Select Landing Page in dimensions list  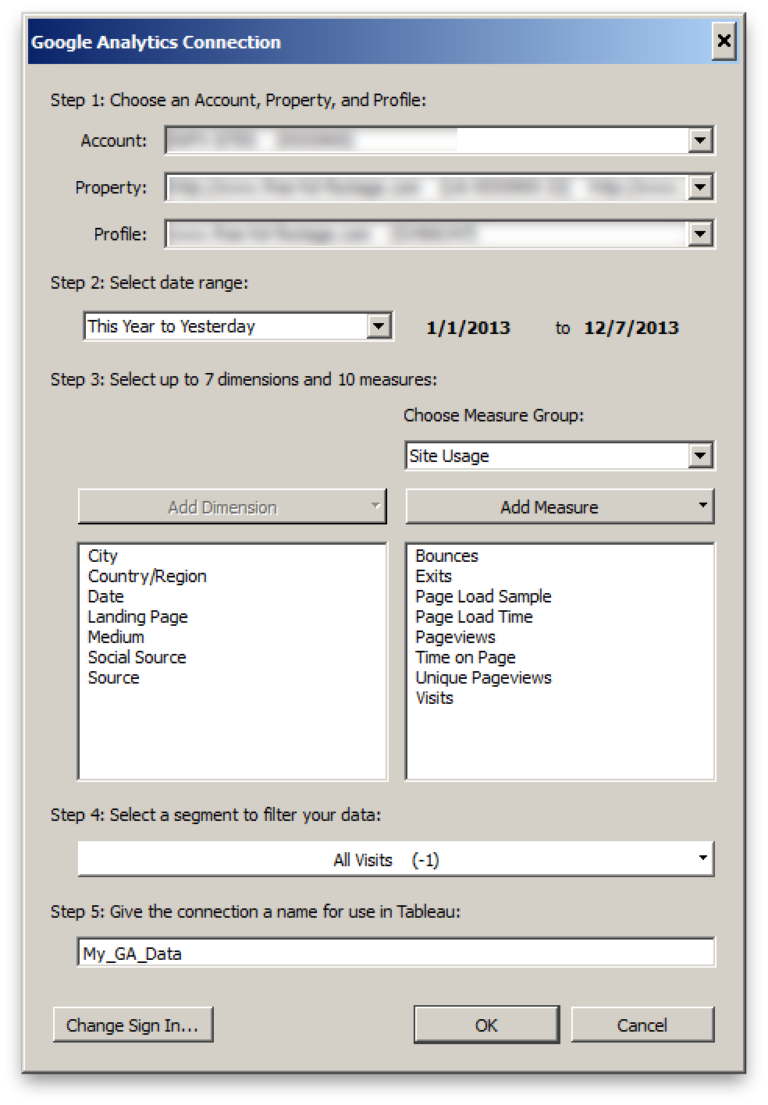click(137, 617)
